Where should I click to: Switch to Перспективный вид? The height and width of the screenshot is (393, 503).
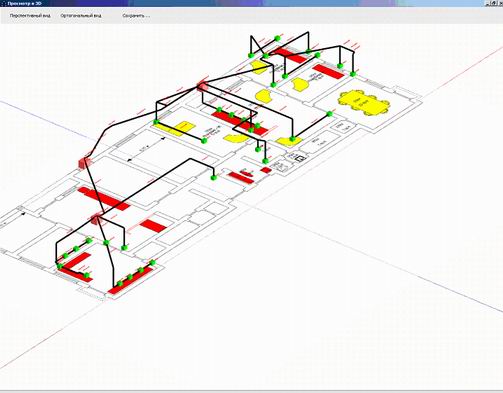point(30,16)
